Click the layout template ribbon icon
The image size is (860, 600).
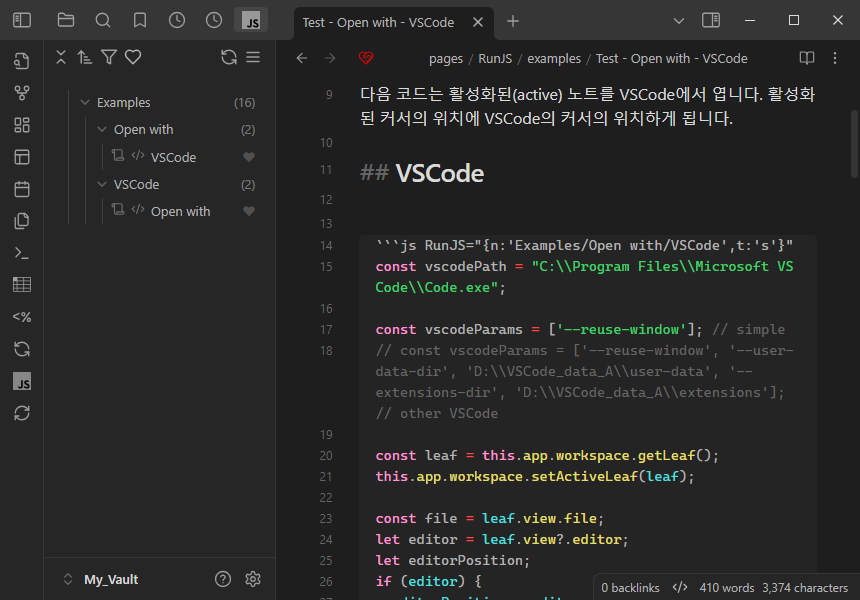pos(22,157)
